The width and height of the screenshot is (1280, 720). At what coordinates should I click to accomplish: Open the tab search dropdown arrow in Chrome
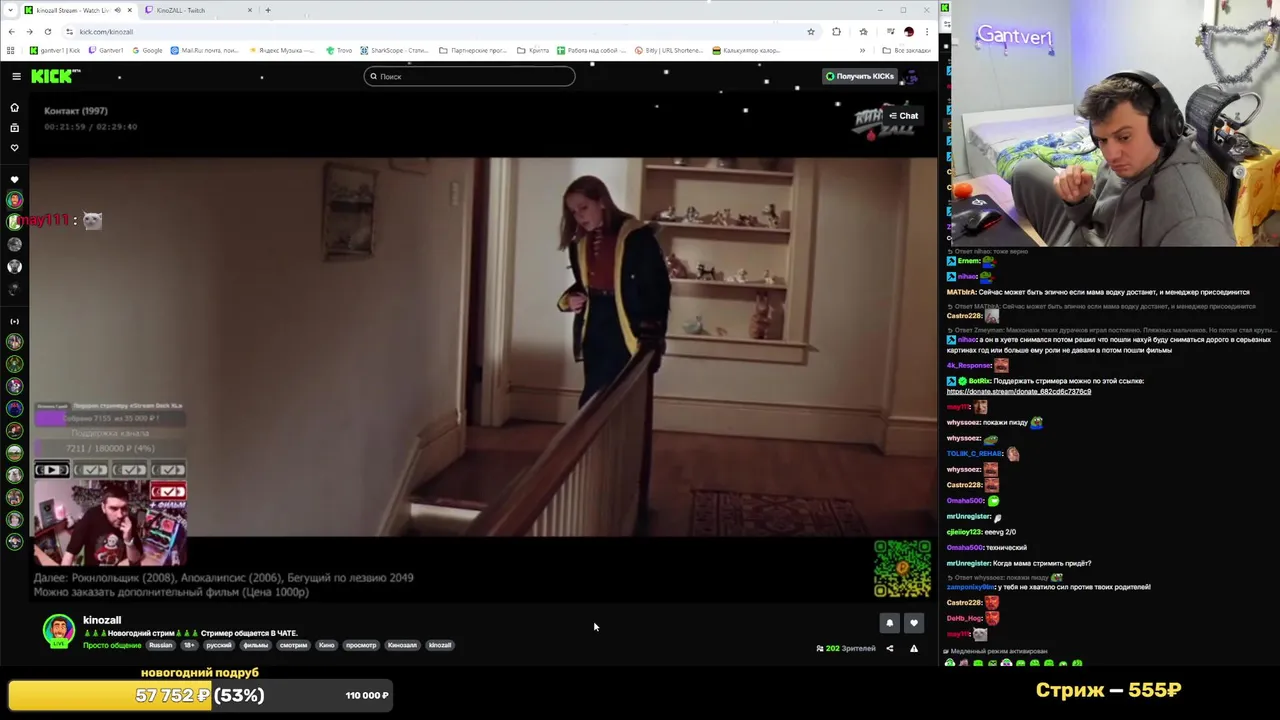[8, 10]
